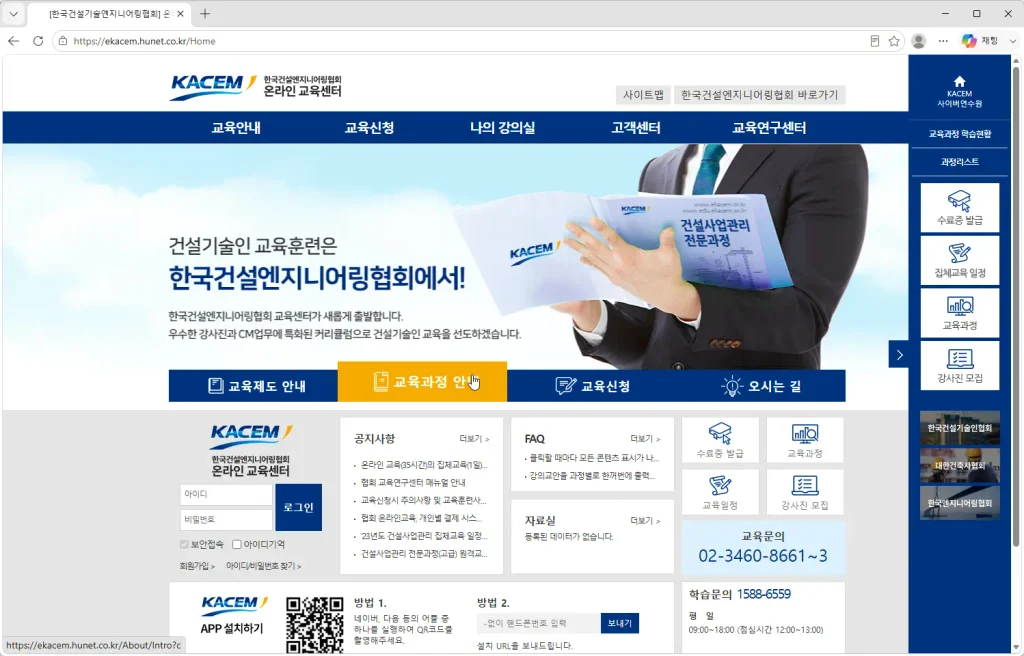
Task: Open 교육과정 icon in right sidebar
Action: click(959, 313)
